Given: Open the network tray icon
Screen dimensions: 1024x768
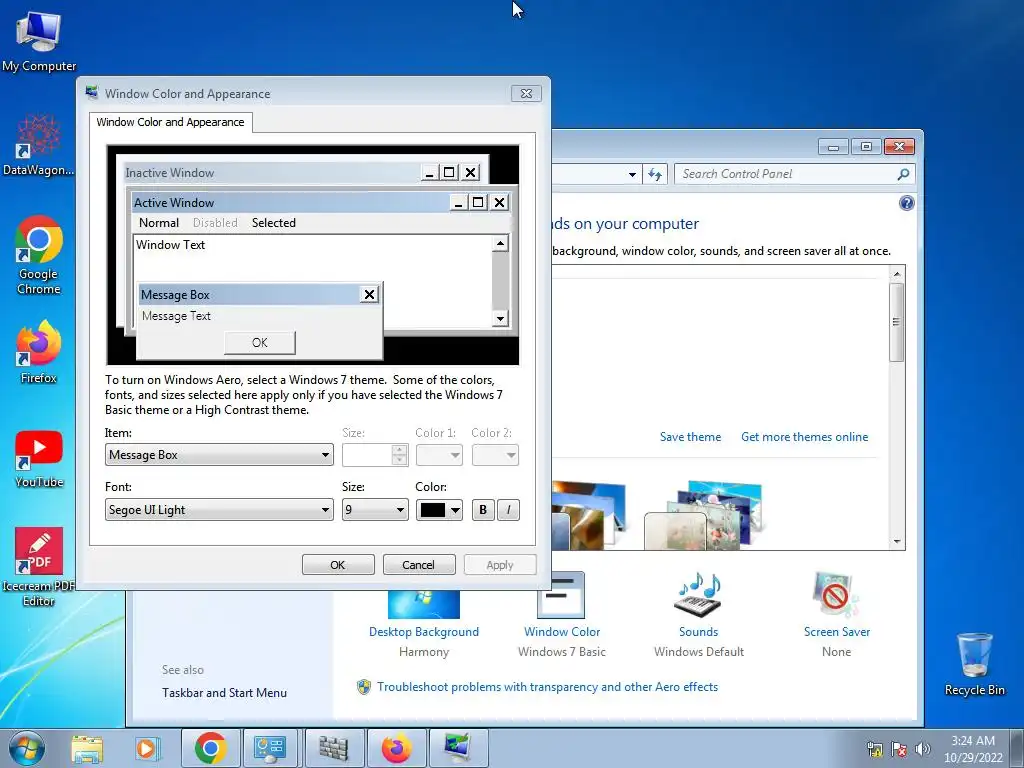Looking at the screenshot, I should 874,749.
